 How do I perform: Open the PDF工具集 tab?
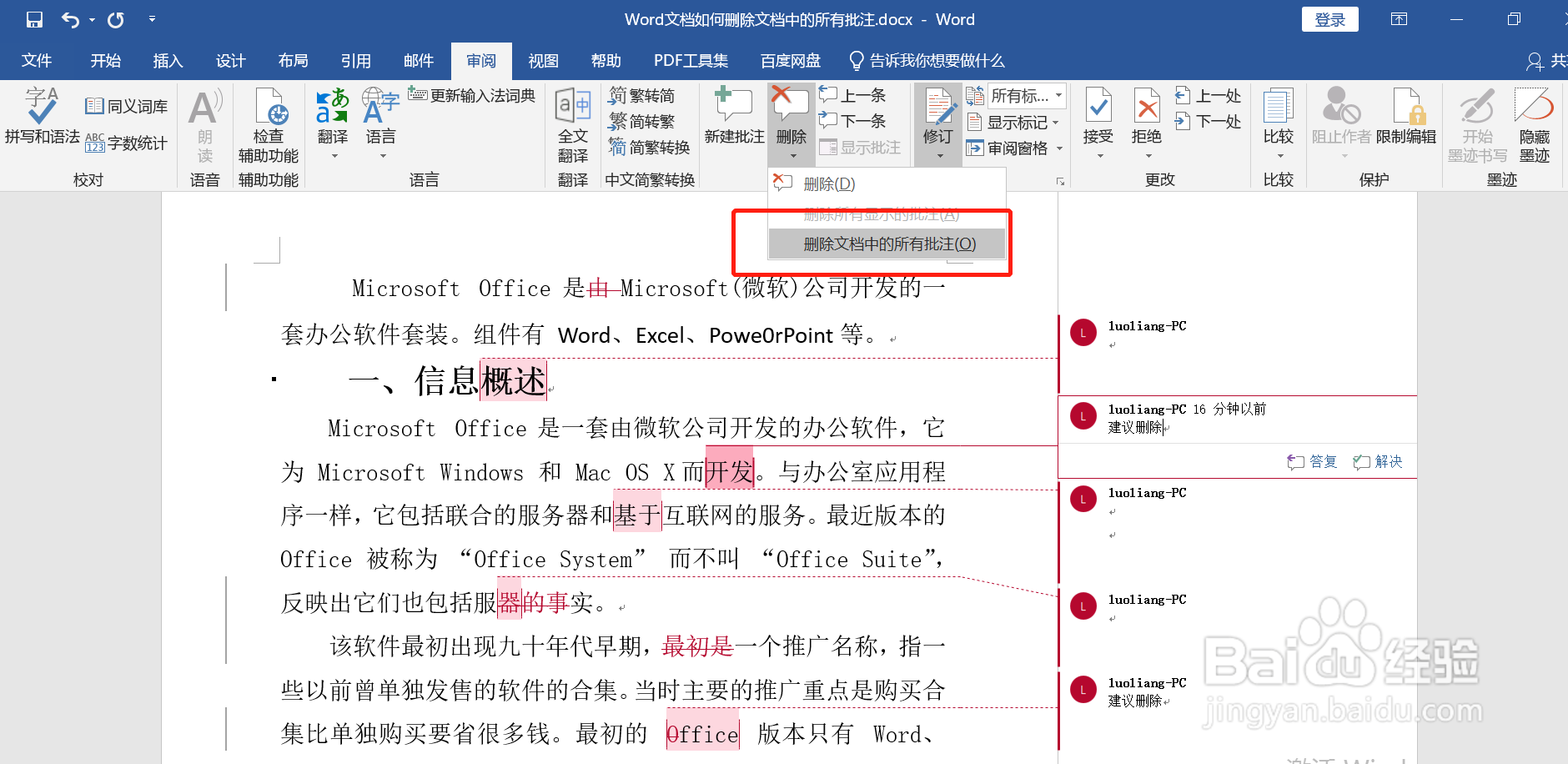click(x=691, y=61)
